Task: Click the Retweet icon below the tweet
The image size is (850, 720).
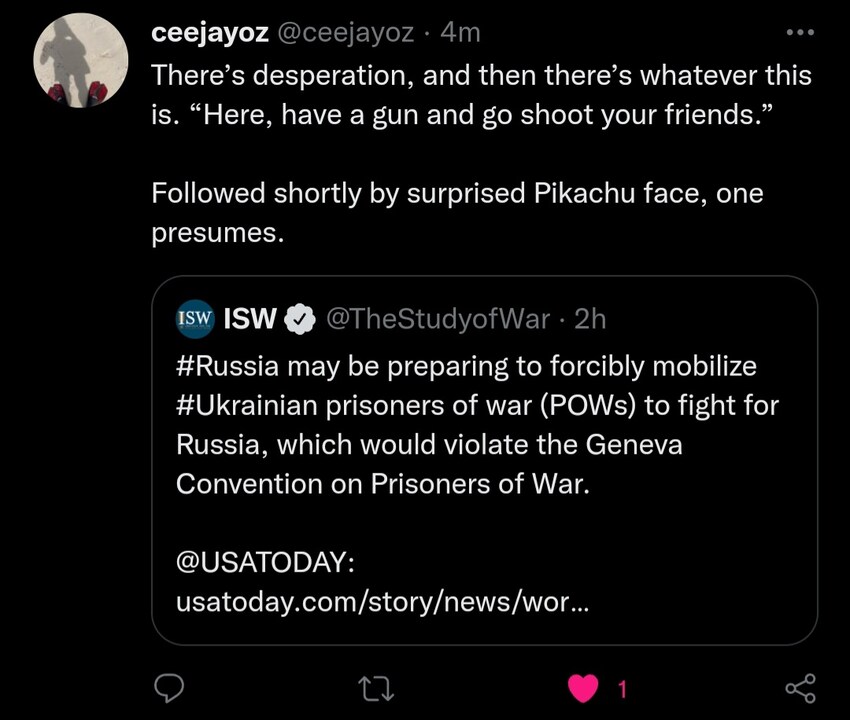Action: [376, 688]
